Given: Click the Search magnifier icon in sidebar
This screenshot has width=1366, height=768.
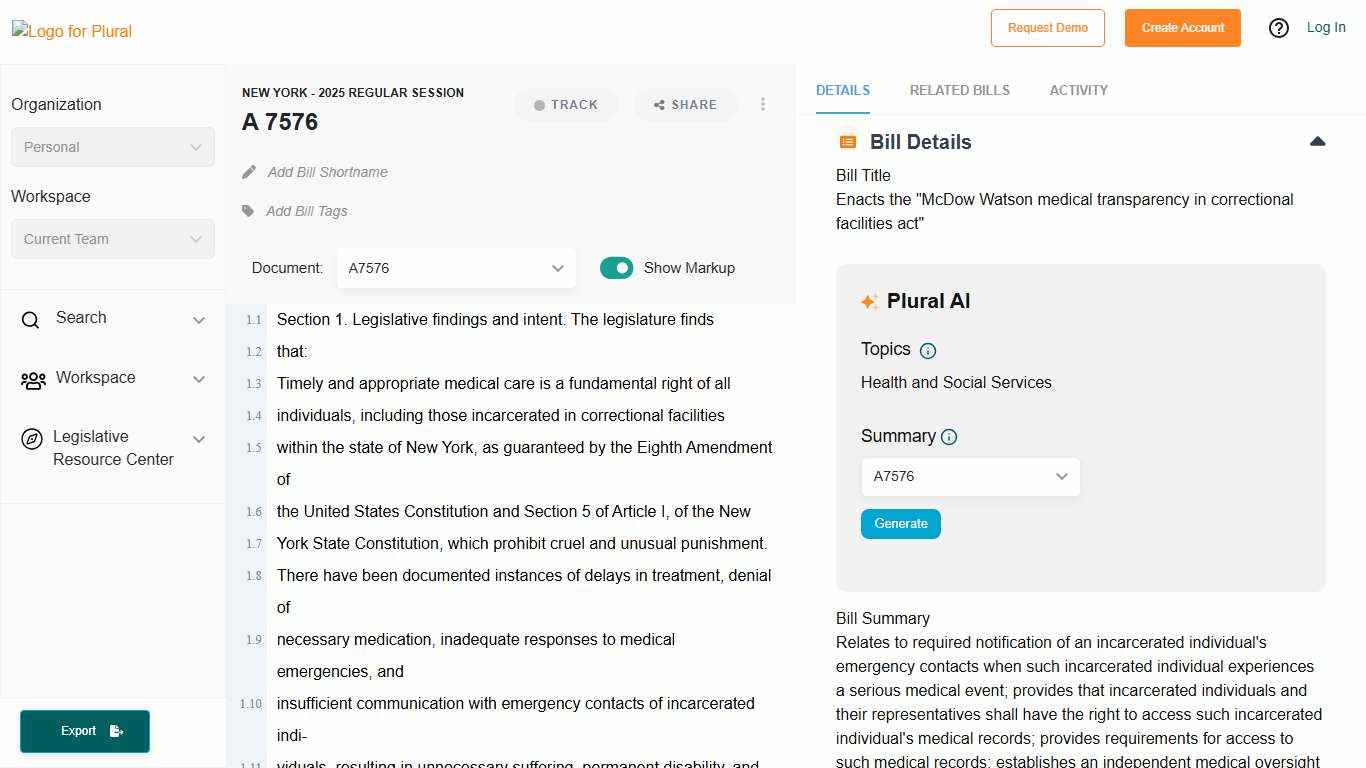Looking at the screenshot, I should pyautogui.click(x=31, y=320).
